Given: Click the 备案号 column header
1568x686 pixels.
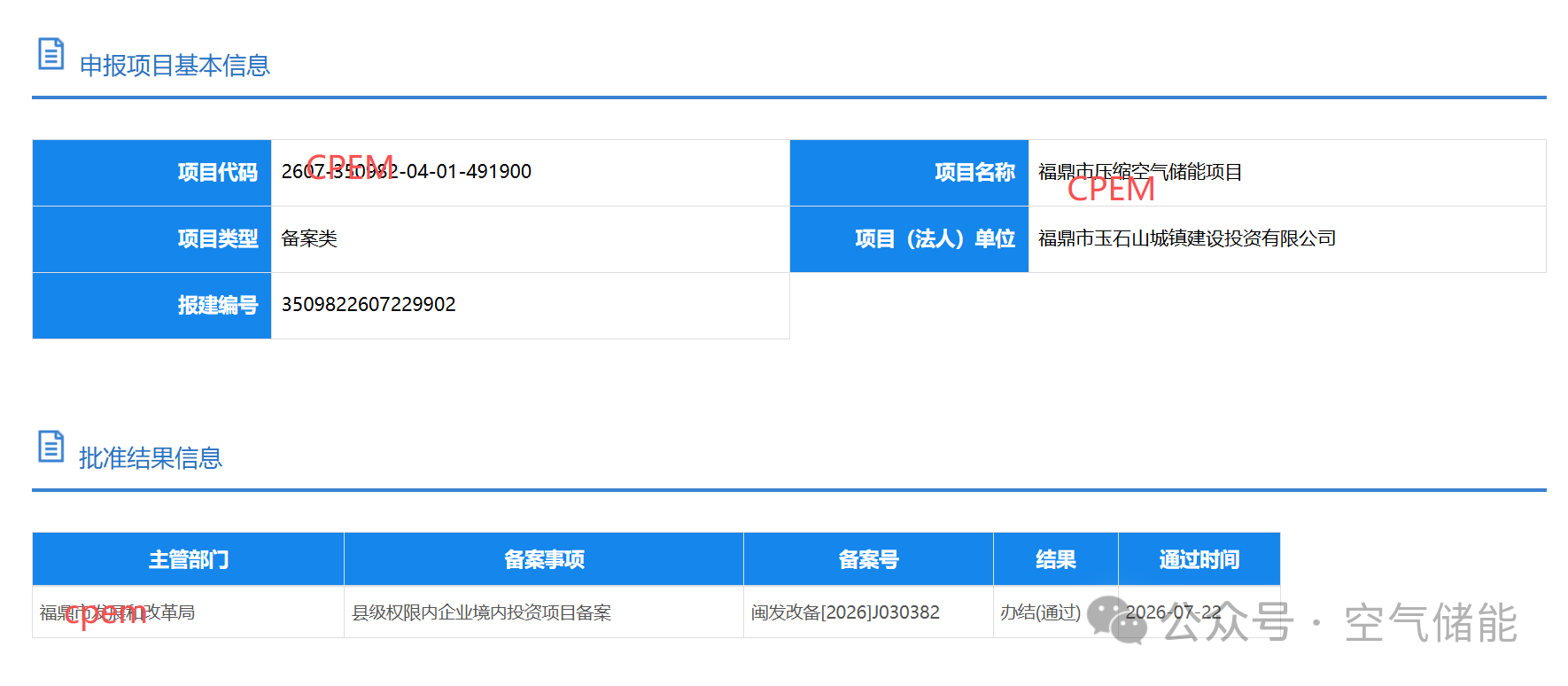Looking at the screenshot, I should [x=868, y=559].
